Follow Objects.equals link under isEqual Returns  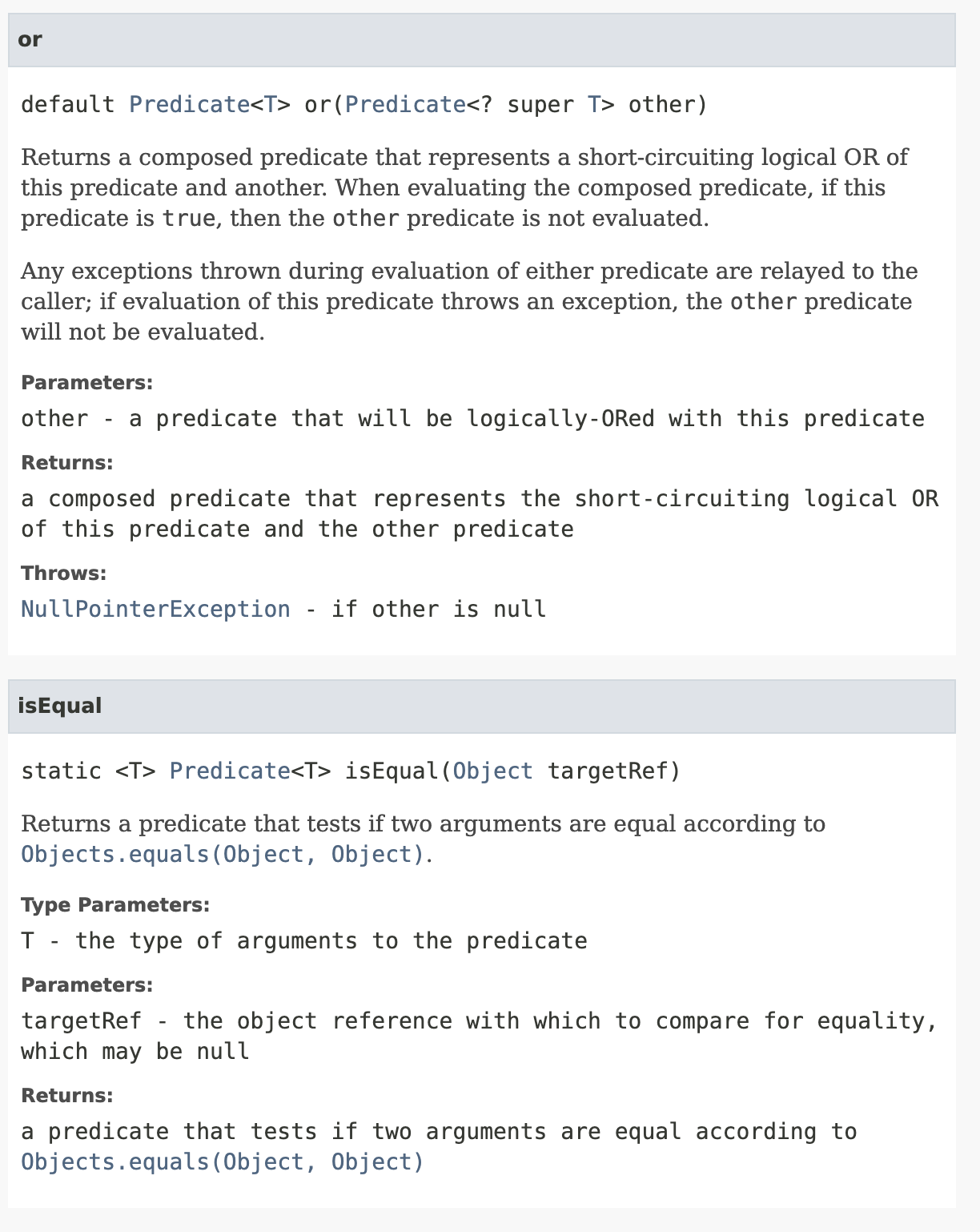coord(223,1162)
